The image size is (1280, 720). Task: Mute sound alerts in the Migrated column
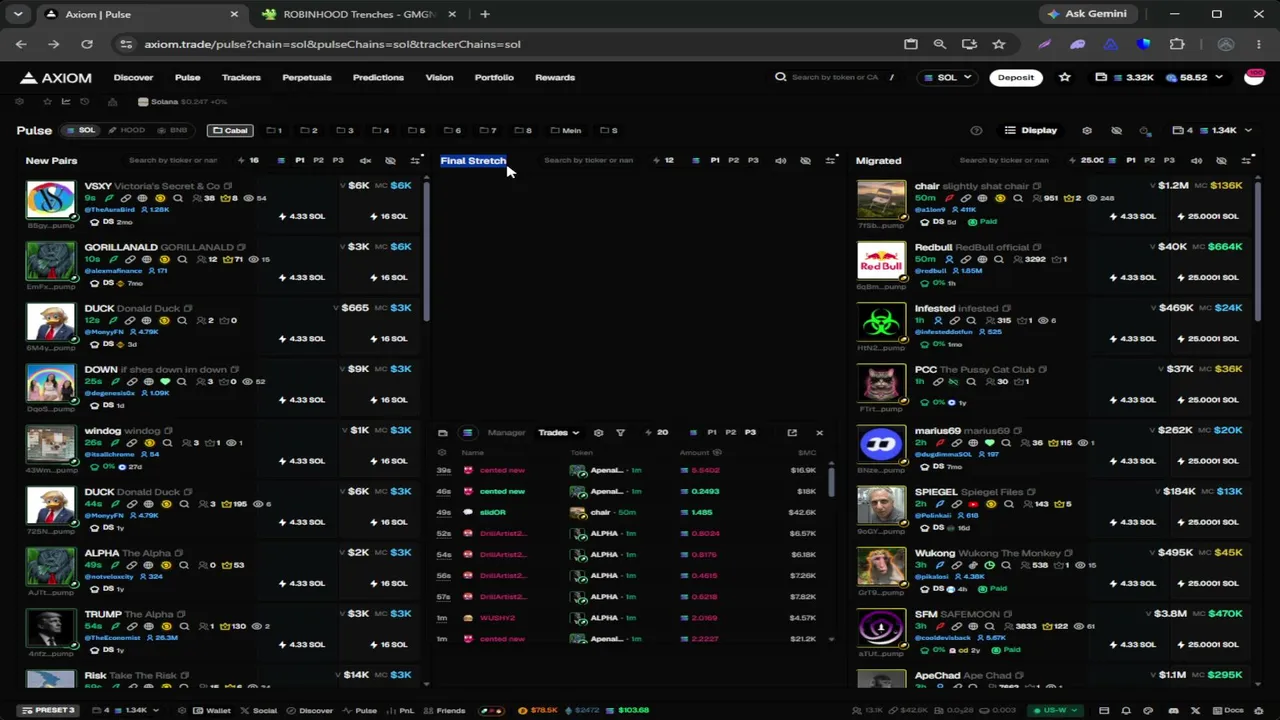pos(1196,160)
